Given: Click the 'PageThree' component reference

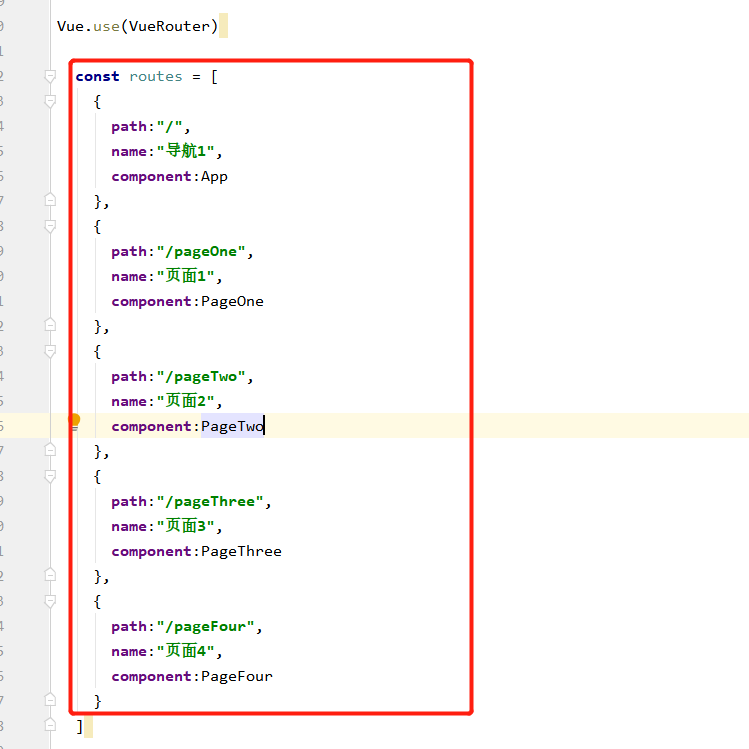Looking at the screenshot, I should [241, 552].
